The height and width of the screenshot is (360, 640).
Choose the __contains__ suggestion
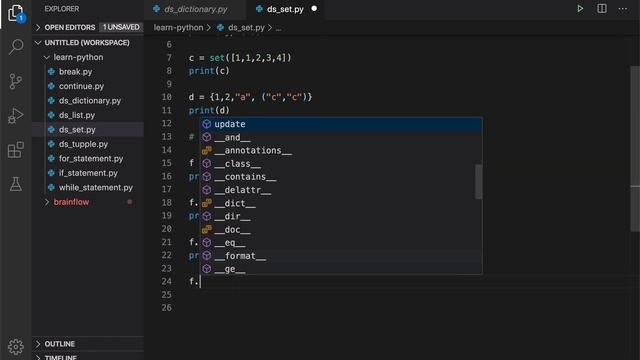pyautogui.click(x=341, y=177)
